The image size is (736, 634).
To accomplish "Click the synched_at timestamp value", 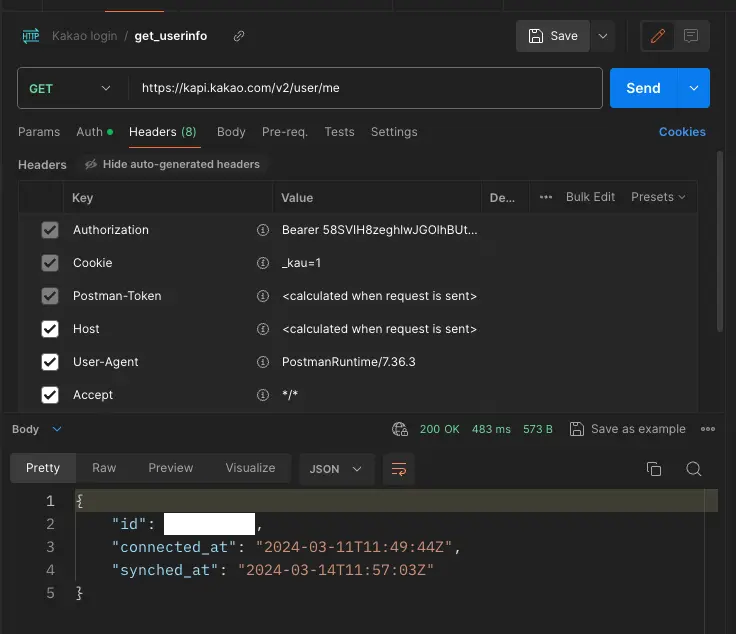I will point(336,570).
